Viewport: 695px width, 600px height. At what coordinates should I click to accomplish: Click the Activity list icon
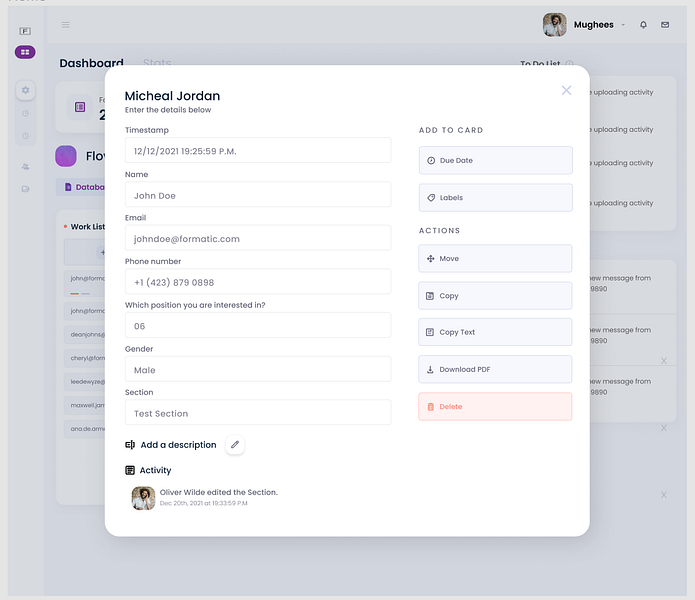[130, 470]
